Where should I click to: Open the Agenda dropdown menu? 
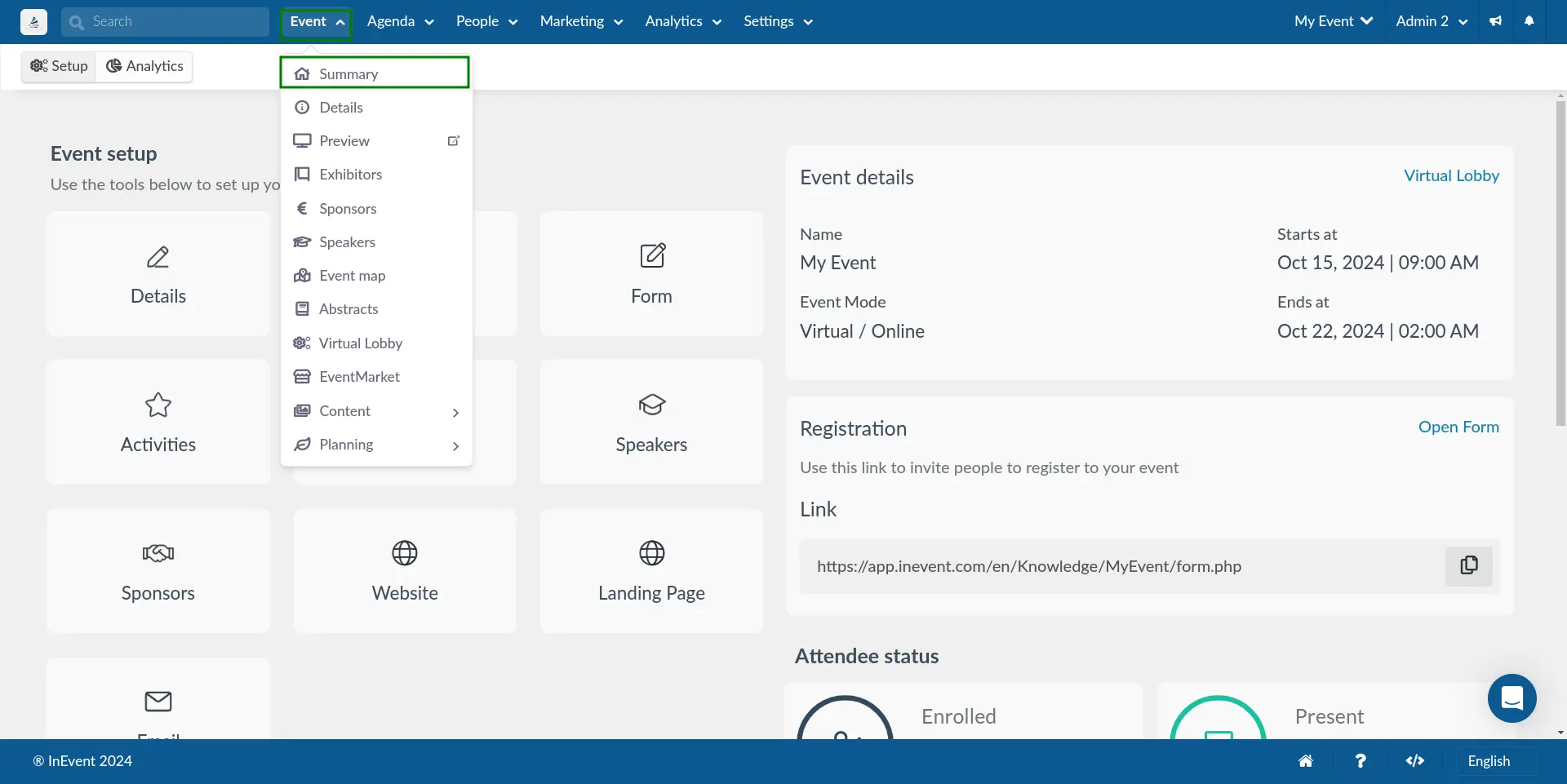[x=400, y=22]
